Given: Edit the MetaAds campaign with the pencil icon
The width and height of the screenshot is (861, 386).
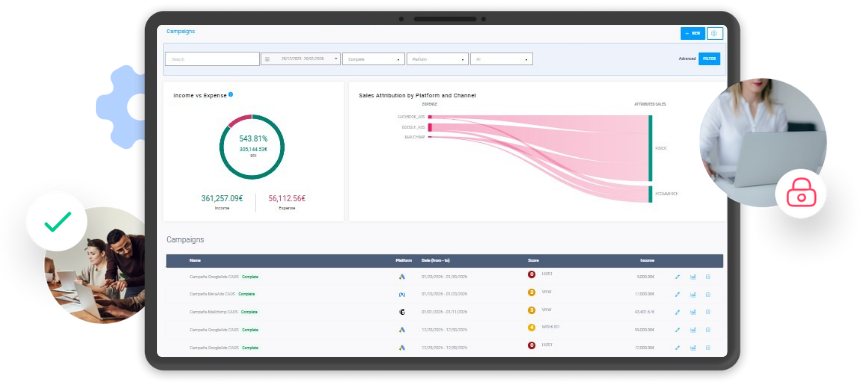Looking at the screenshot, I should [677, 294].
